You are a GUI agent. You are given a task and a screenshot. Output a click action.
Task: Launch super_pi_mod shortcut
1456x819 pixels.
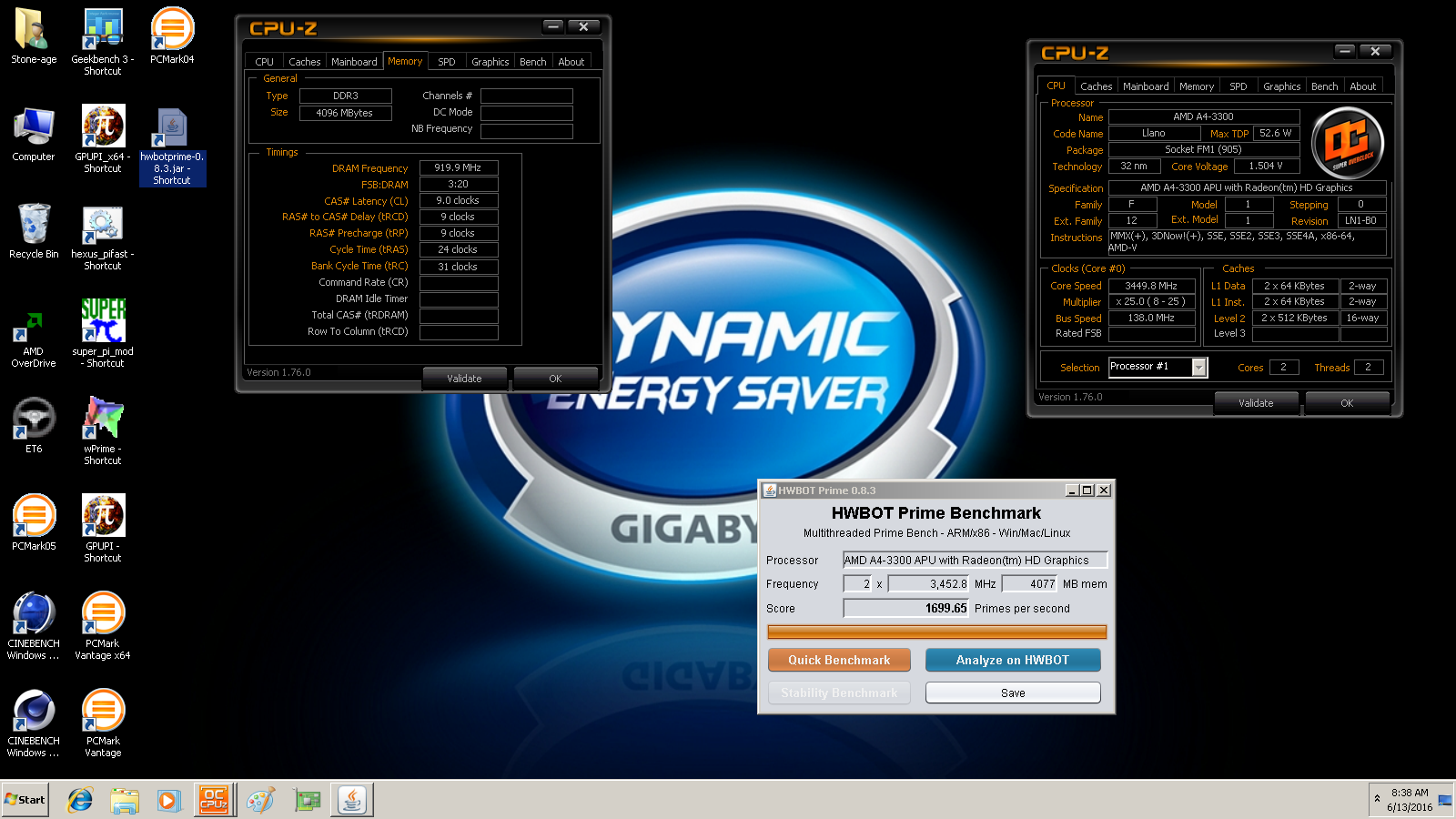pos(103,333)
